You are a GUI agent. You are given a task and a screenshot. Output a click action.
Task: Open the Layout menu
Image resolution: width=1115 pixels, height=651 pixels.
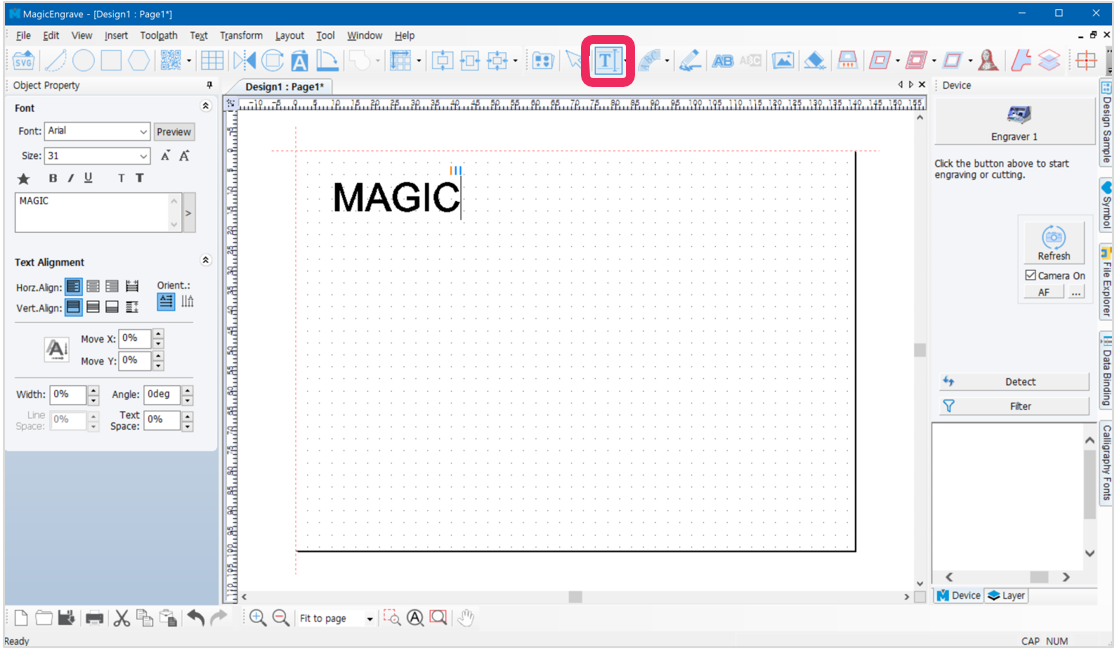[289, 36]
